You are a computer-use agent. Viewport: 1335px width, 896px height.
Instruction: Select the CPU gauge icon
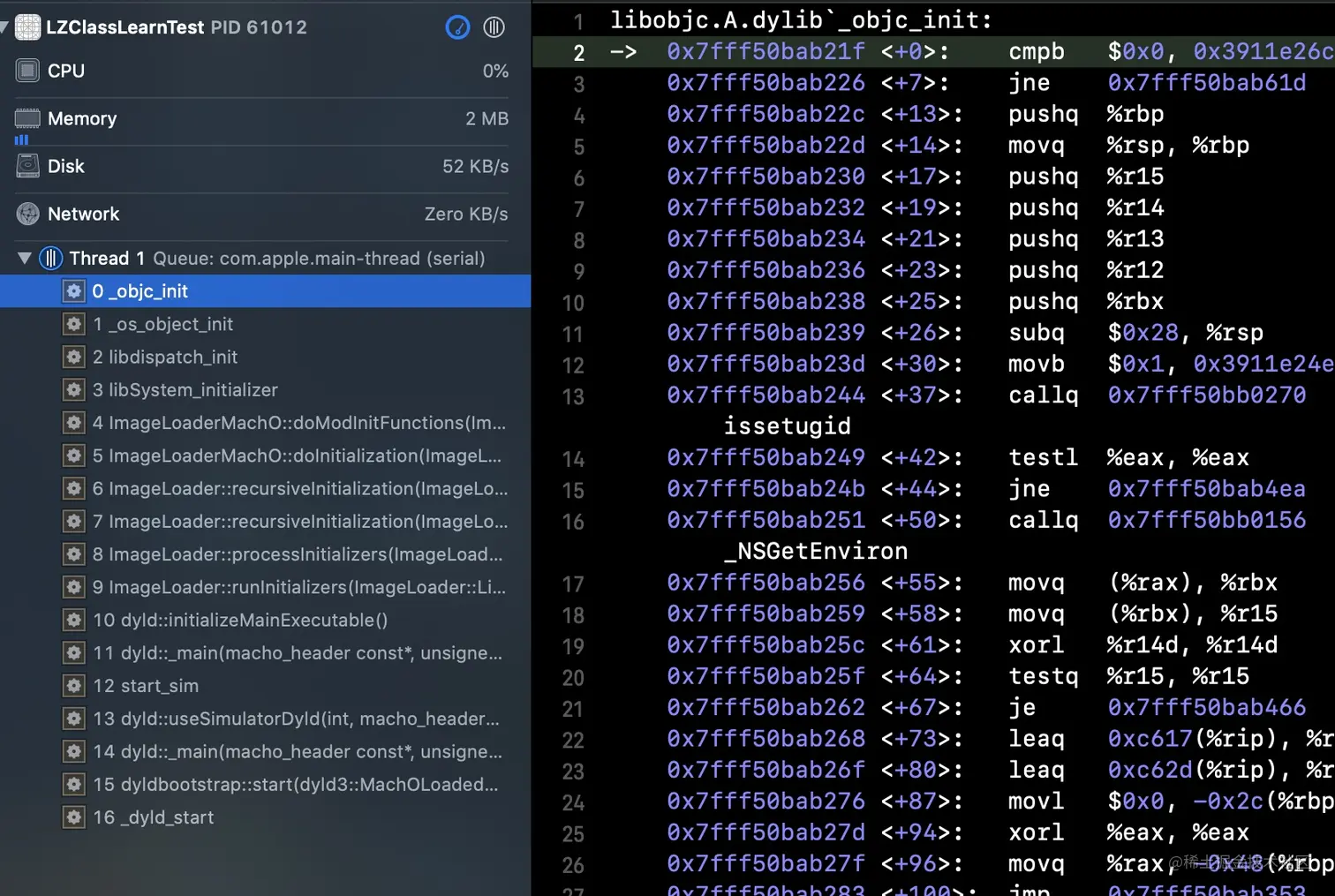click(x=27, y=71)
